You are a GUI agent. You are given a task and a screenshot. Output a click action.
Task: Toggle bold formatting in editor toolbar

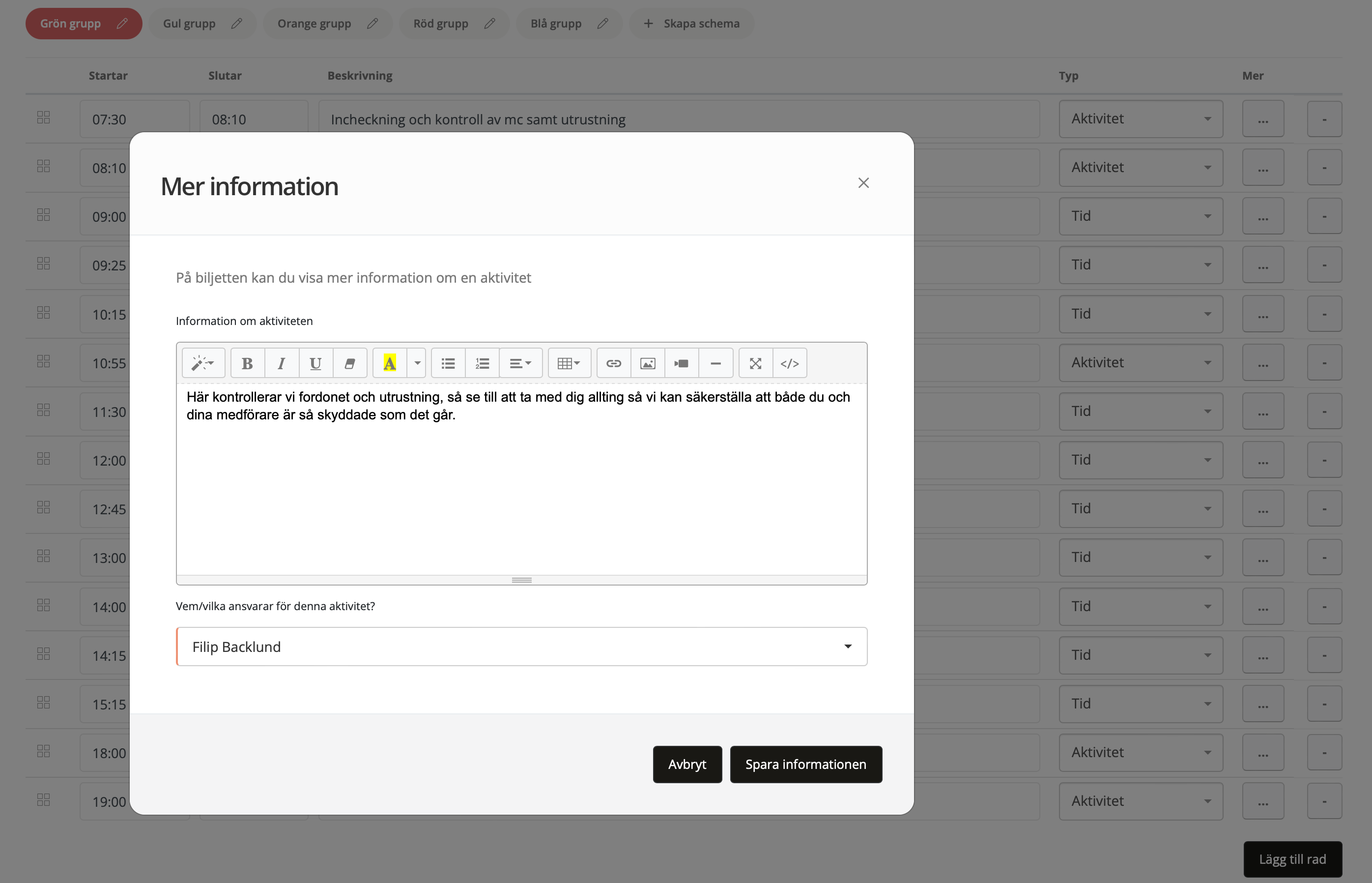click(247, 363)
